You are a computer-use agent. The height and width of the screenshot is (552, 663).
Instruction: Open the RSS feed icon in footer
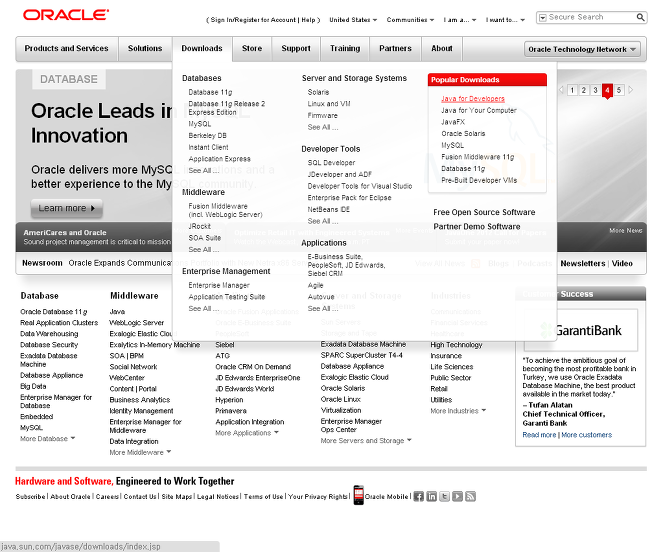pyautogui.click(x=470, y=497)
